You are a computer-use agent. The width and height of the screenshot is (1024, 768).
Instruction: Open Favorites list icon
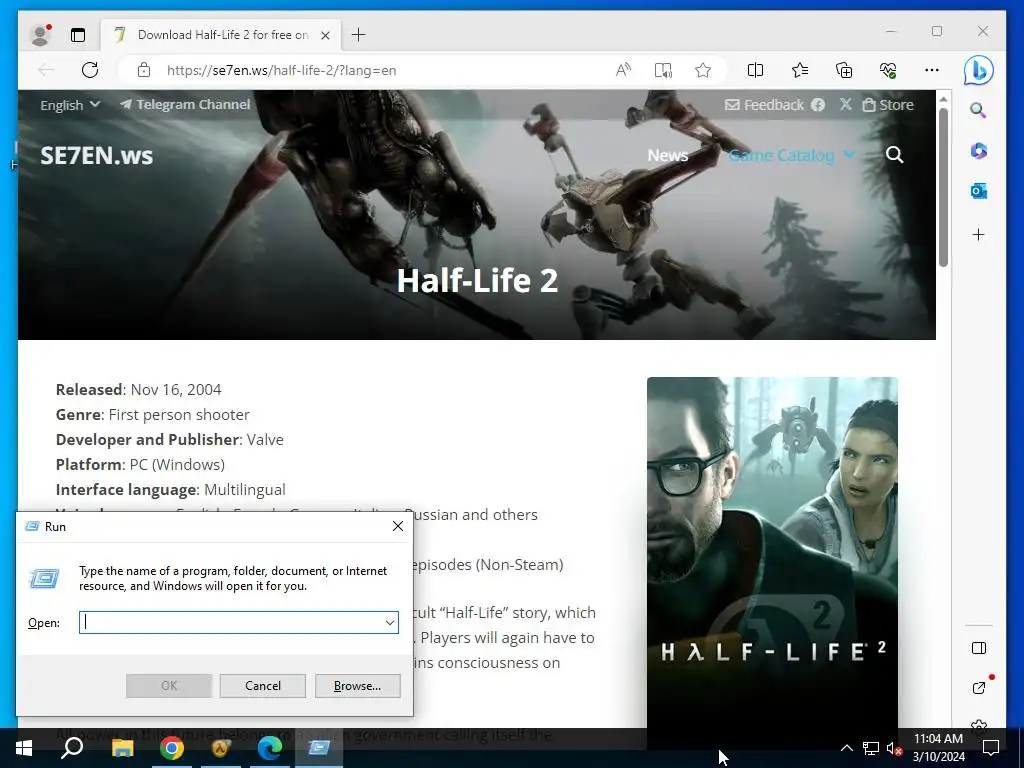800,70
